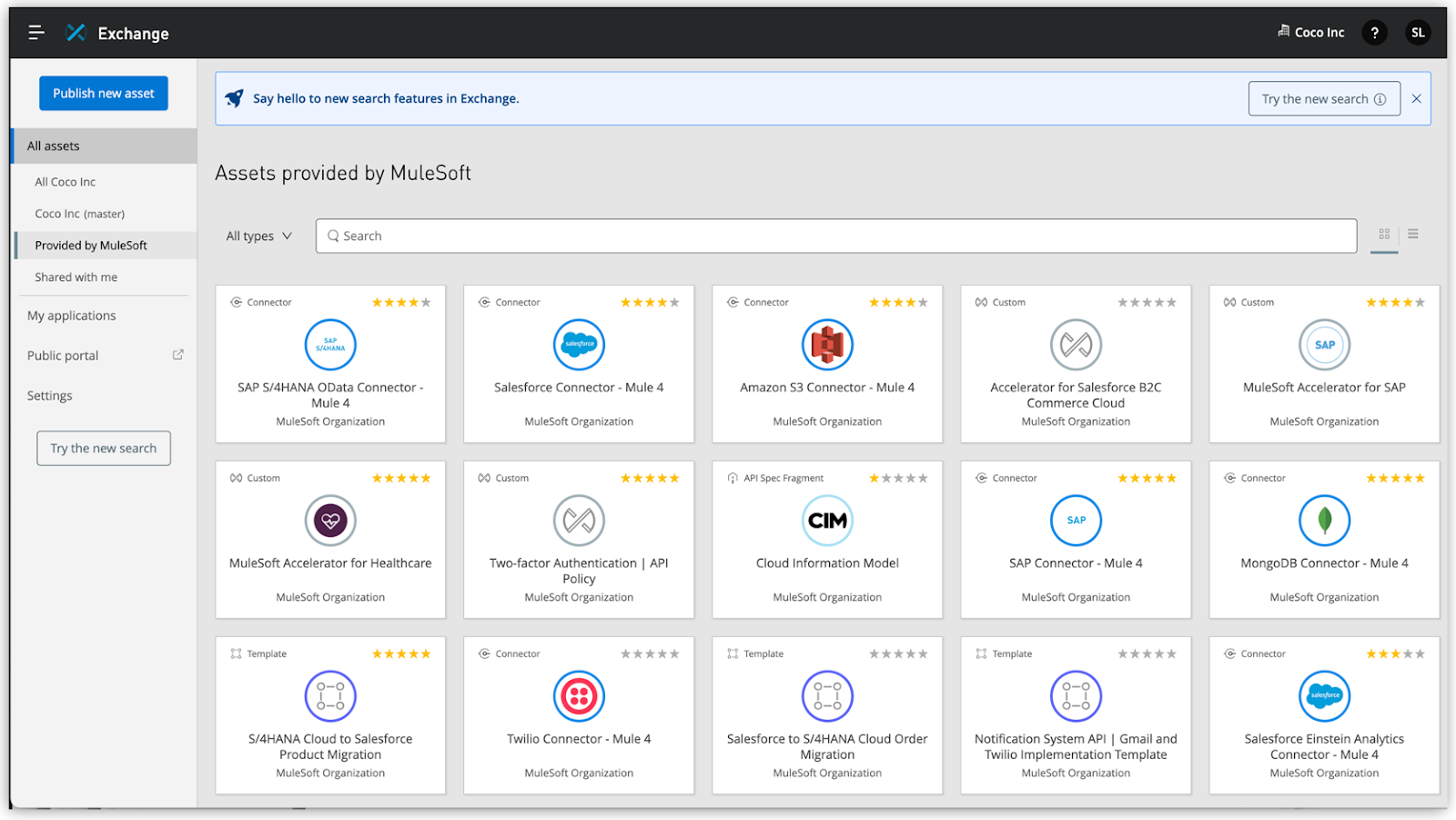
Task: Open the Public portal link
Action: tap(63, 356)
